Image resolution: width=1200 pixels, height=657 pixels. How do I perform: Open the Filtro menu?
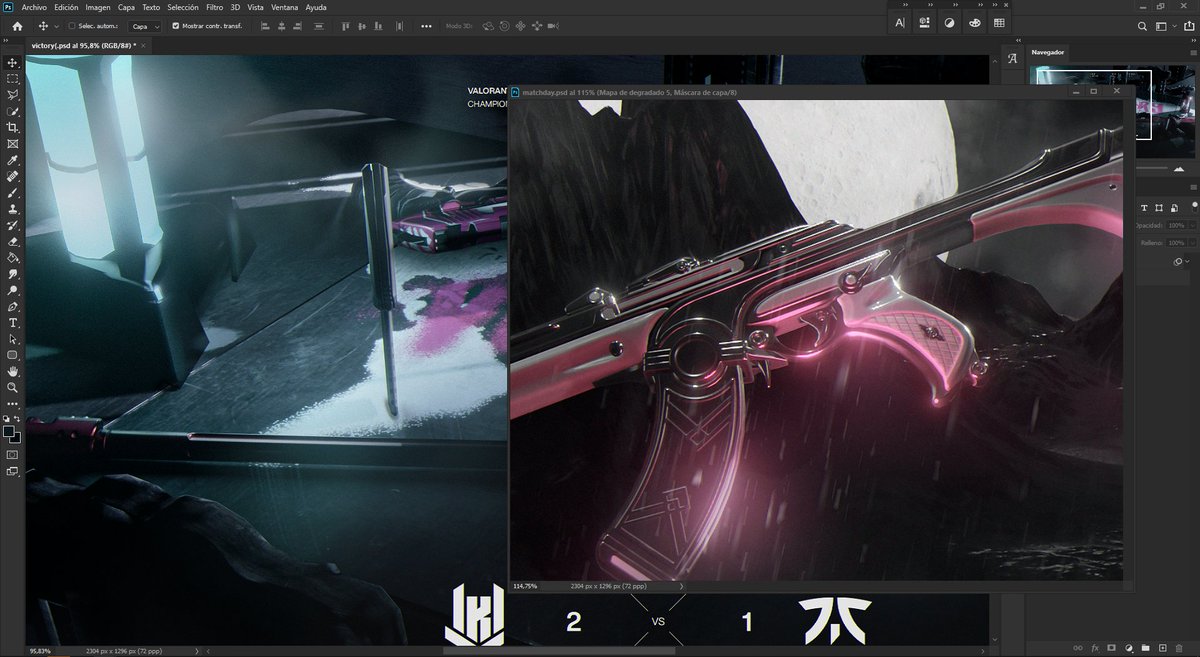214,7
